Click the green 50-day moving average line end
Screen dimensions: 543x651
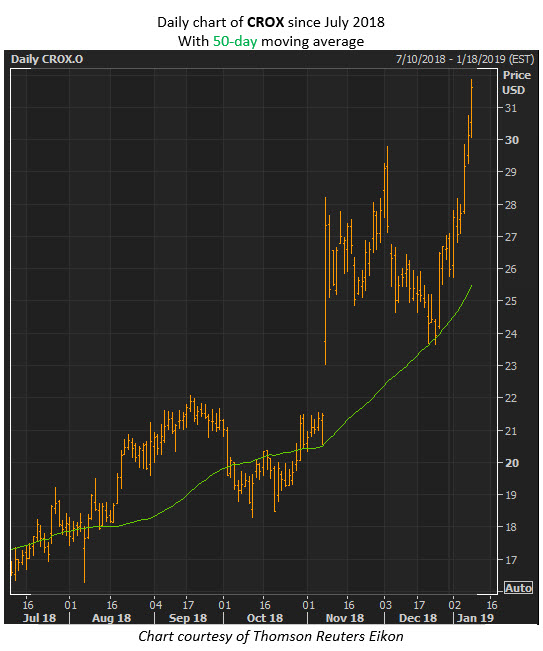coord(471,286)
